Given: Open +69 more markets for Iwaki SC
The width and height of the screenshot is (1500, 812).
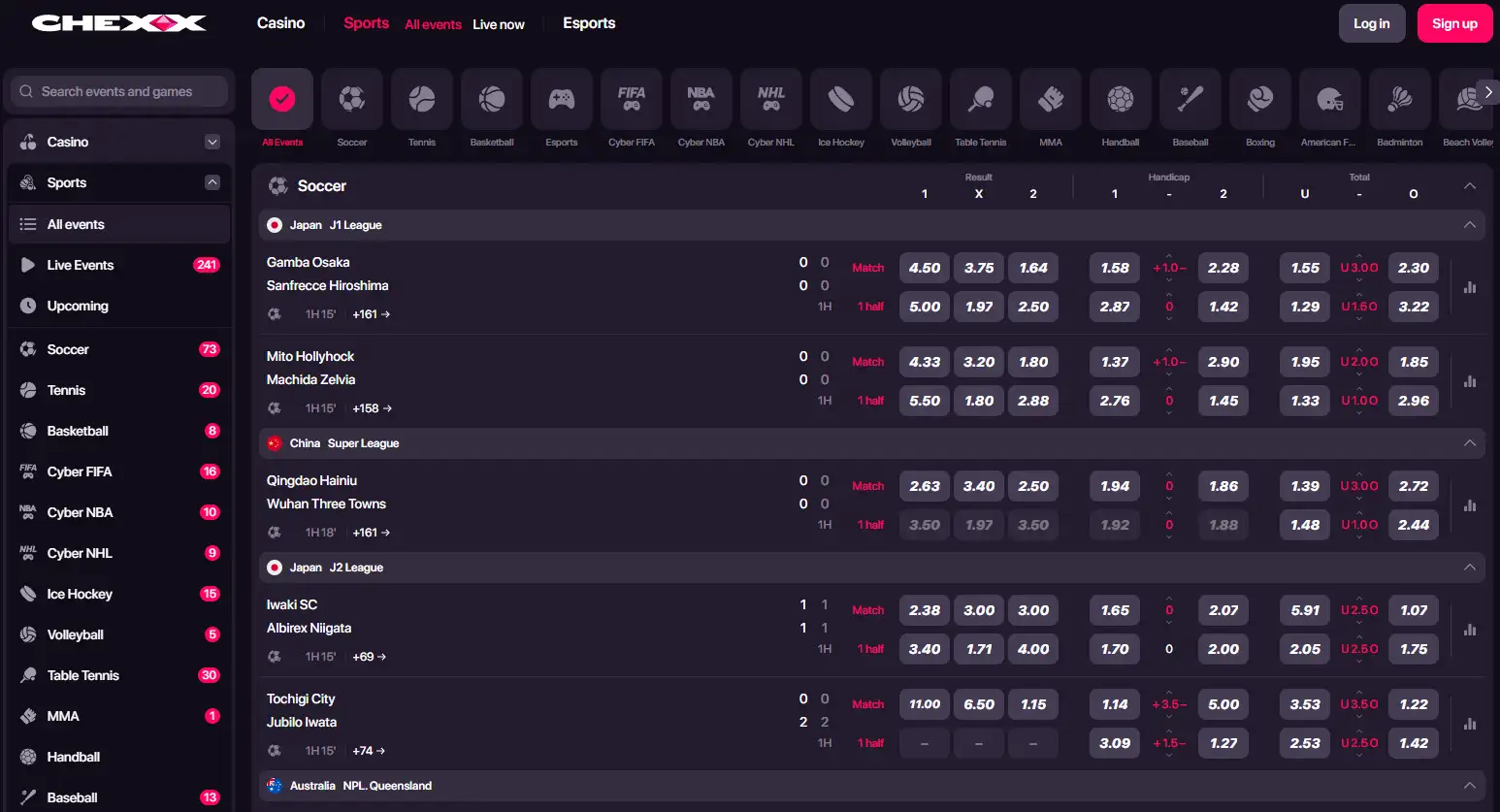Looking at the screenshot, I should 369,657.
